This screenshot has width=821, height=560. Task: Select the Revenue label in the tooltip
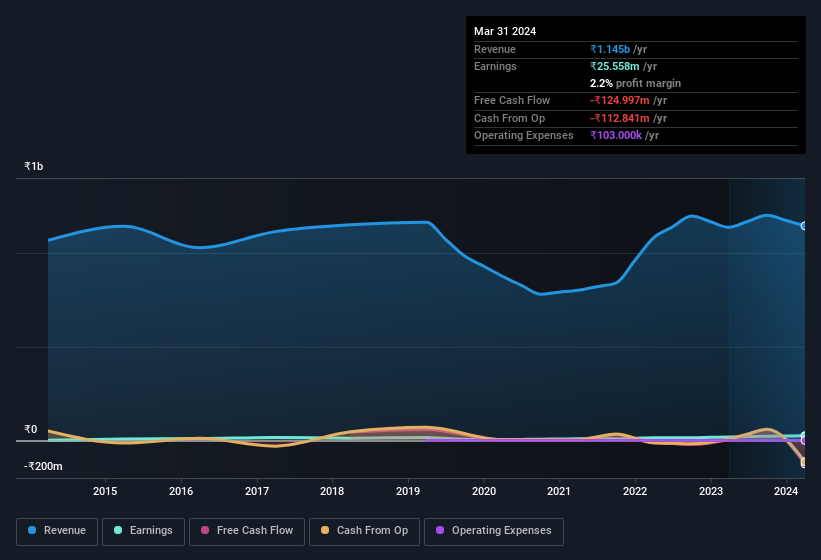[x=495, y=49]
